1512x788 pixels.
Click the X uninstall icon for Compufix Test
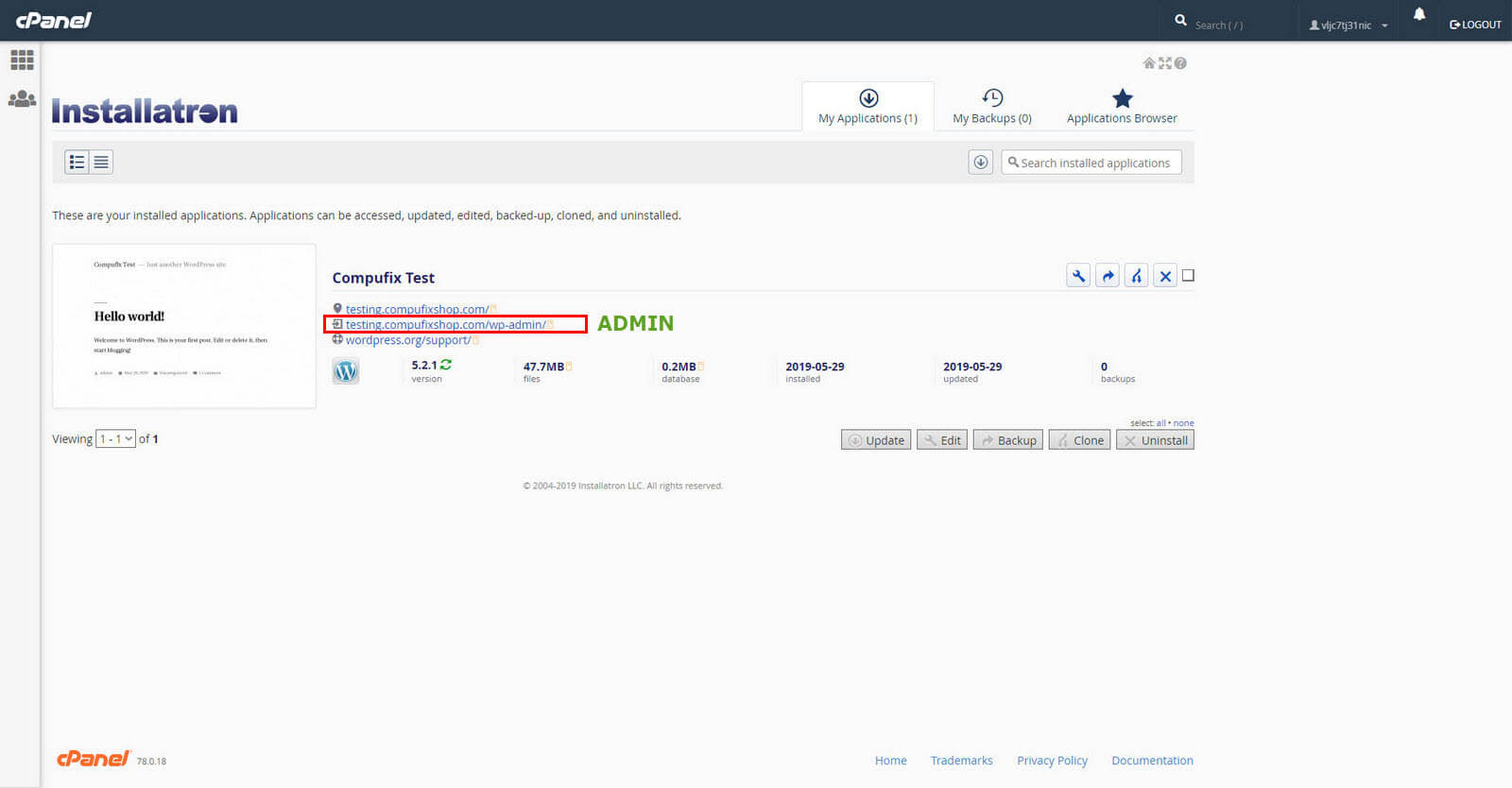(x=1165, y=276)
